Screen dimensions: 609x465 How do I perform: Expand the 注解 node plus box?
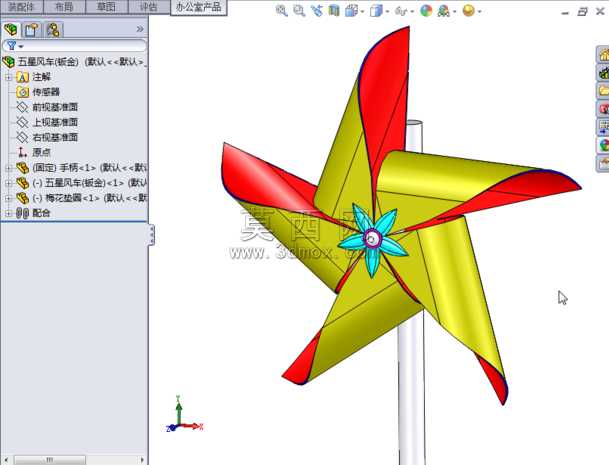click(x=8, y=77)
